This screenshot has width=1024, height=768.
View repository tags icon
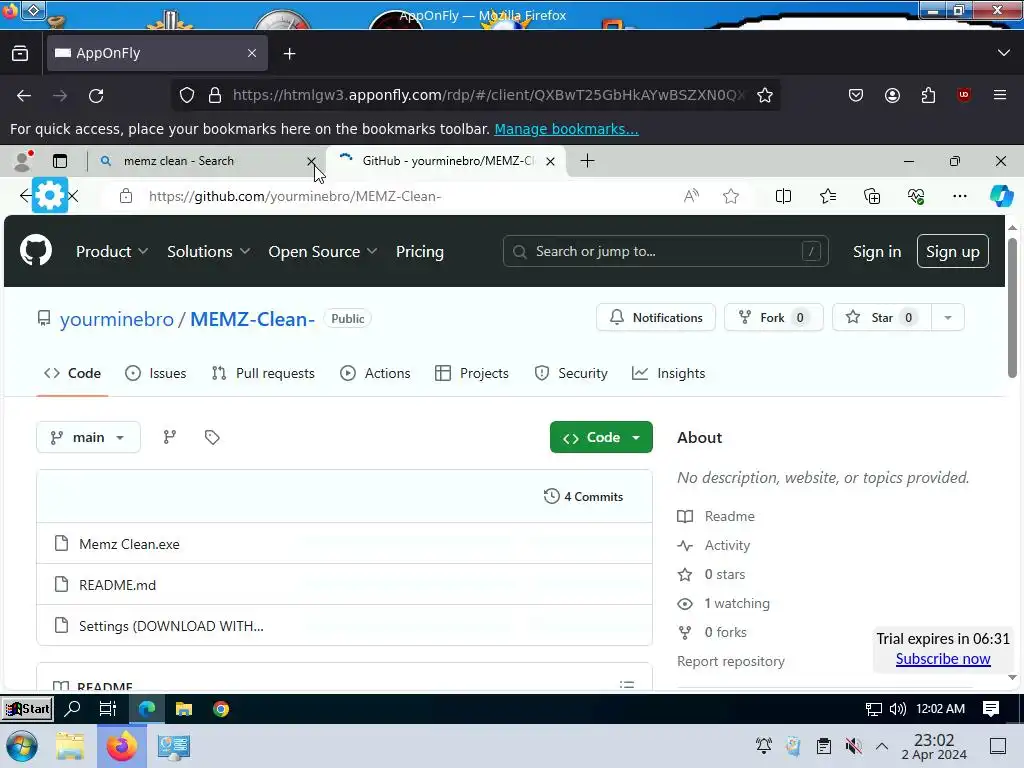[212, 437]
